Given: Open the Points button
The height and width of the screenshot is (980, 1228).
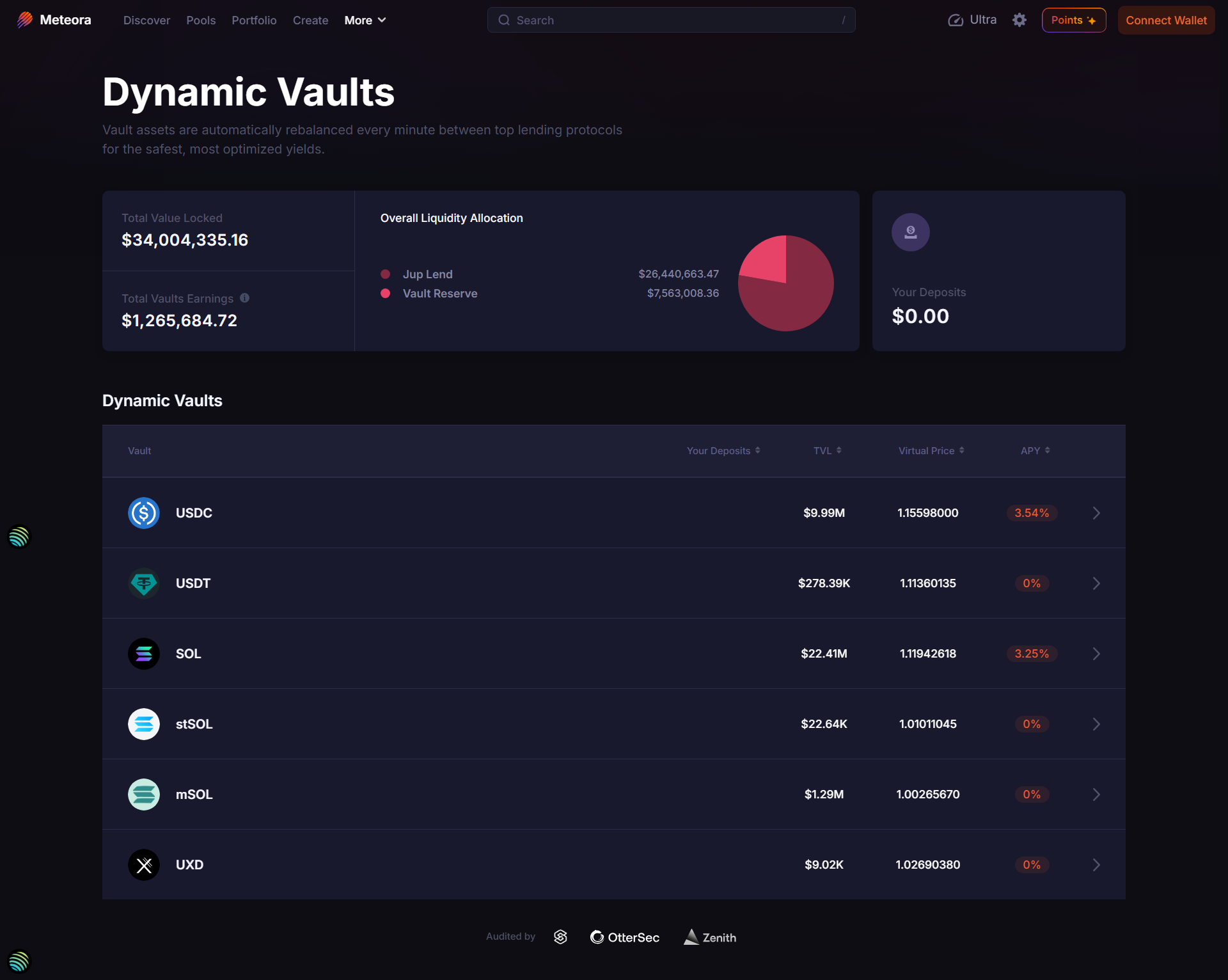Looking at the screenshot, I should 1073,20.
